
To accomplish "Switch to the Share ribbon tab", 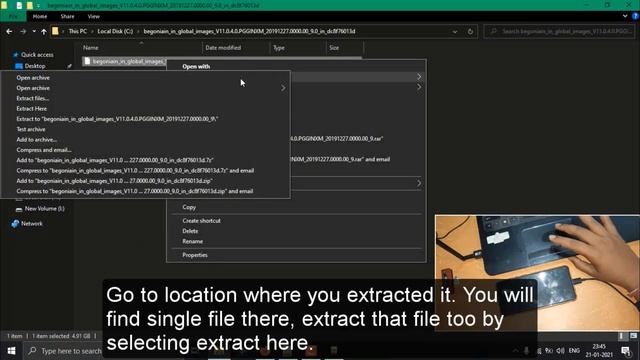I will pos(67,16).
